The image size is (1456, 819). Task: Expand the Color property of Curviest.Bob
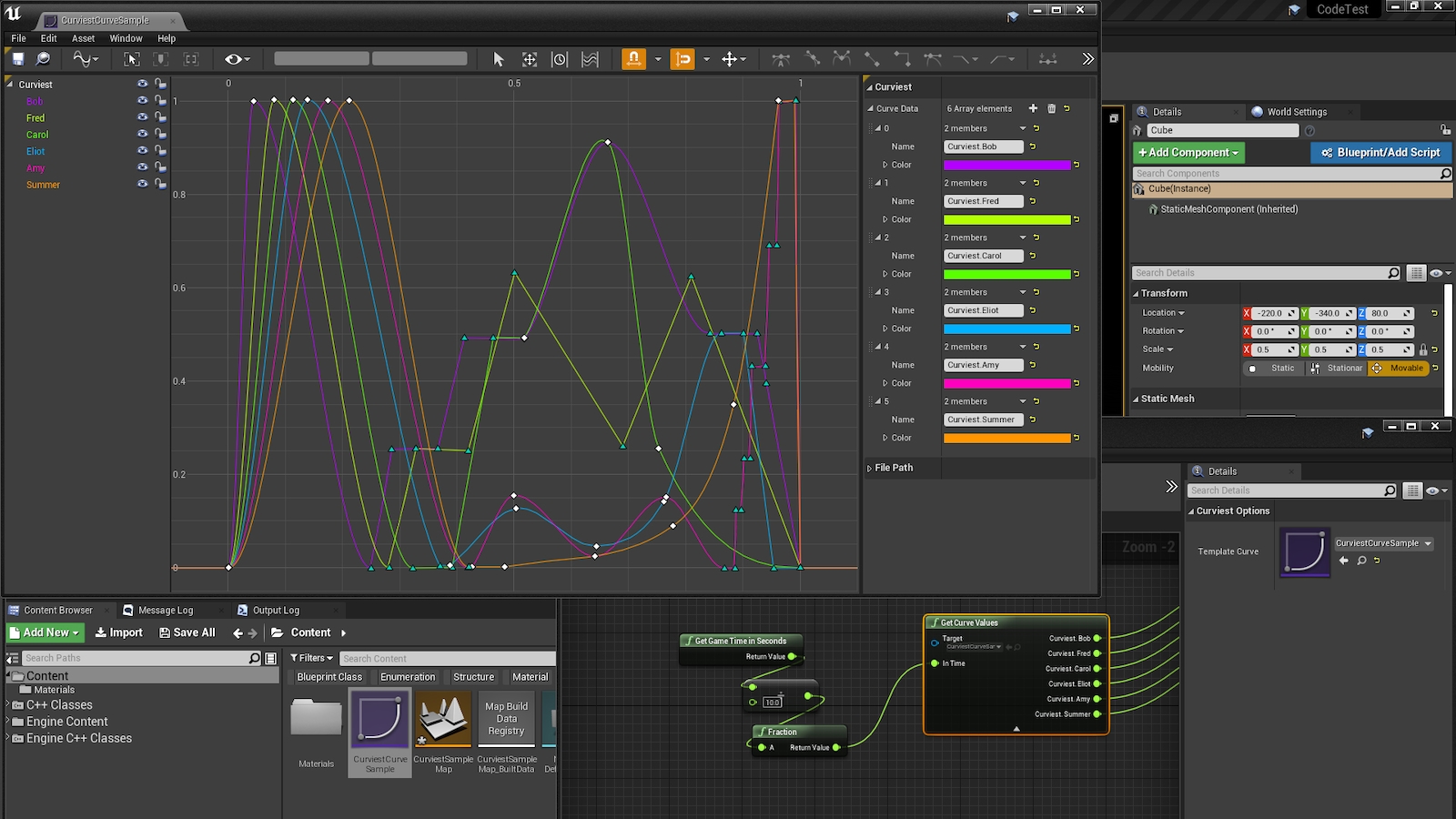pos(885,165)
